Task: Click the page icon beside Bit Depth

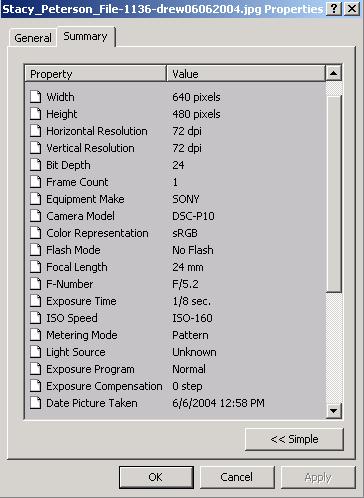Action: pyautogui.click(x=36, y=165)
